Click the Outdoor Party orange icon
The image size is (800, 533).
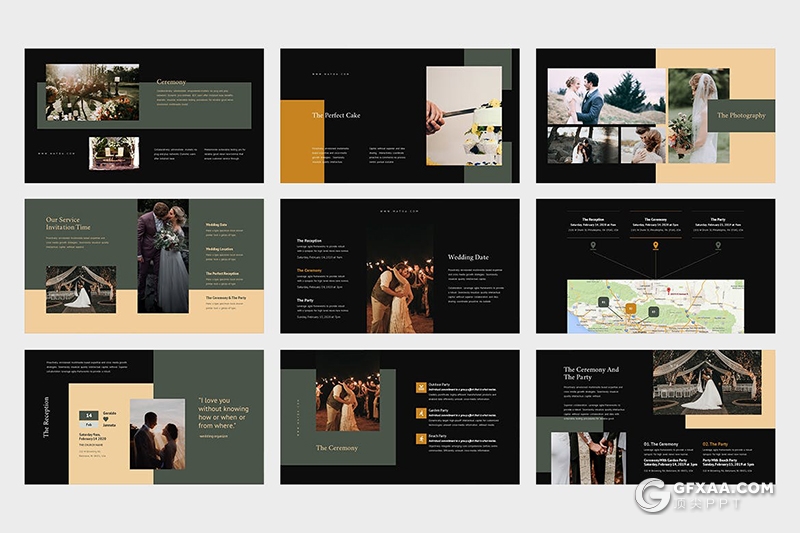(420, 387)
